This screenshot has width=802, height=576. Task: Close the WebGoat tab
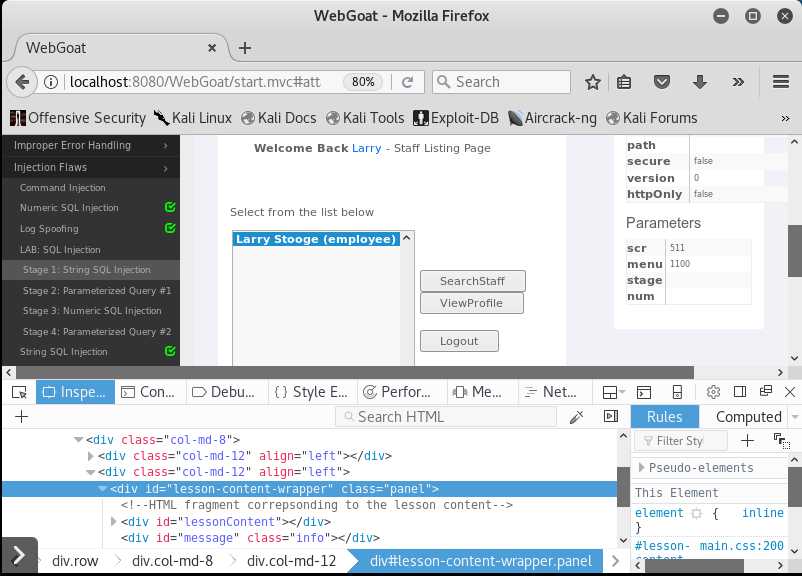click(x=212, y=48)
